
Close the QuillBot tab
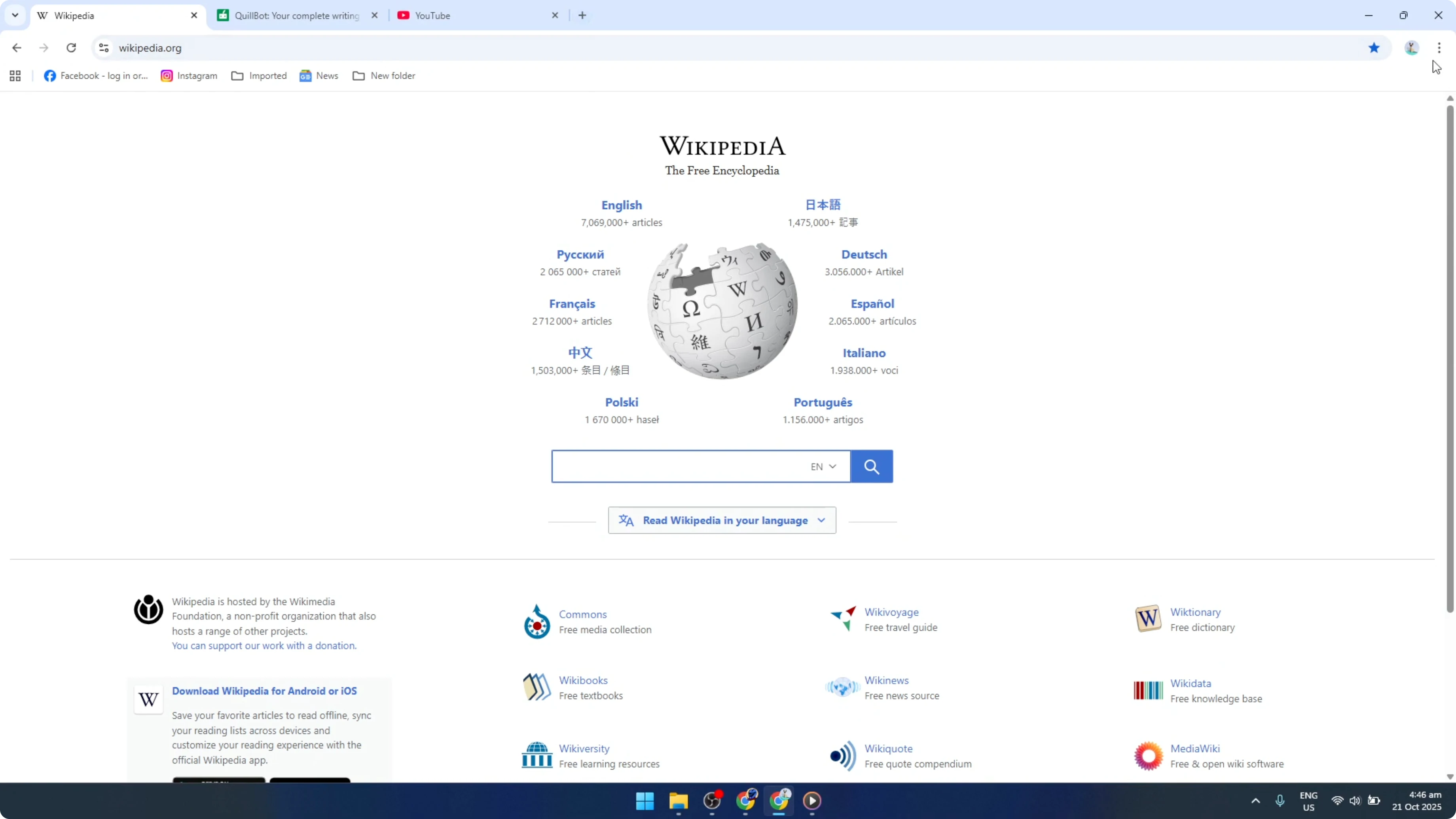(374, 15)
